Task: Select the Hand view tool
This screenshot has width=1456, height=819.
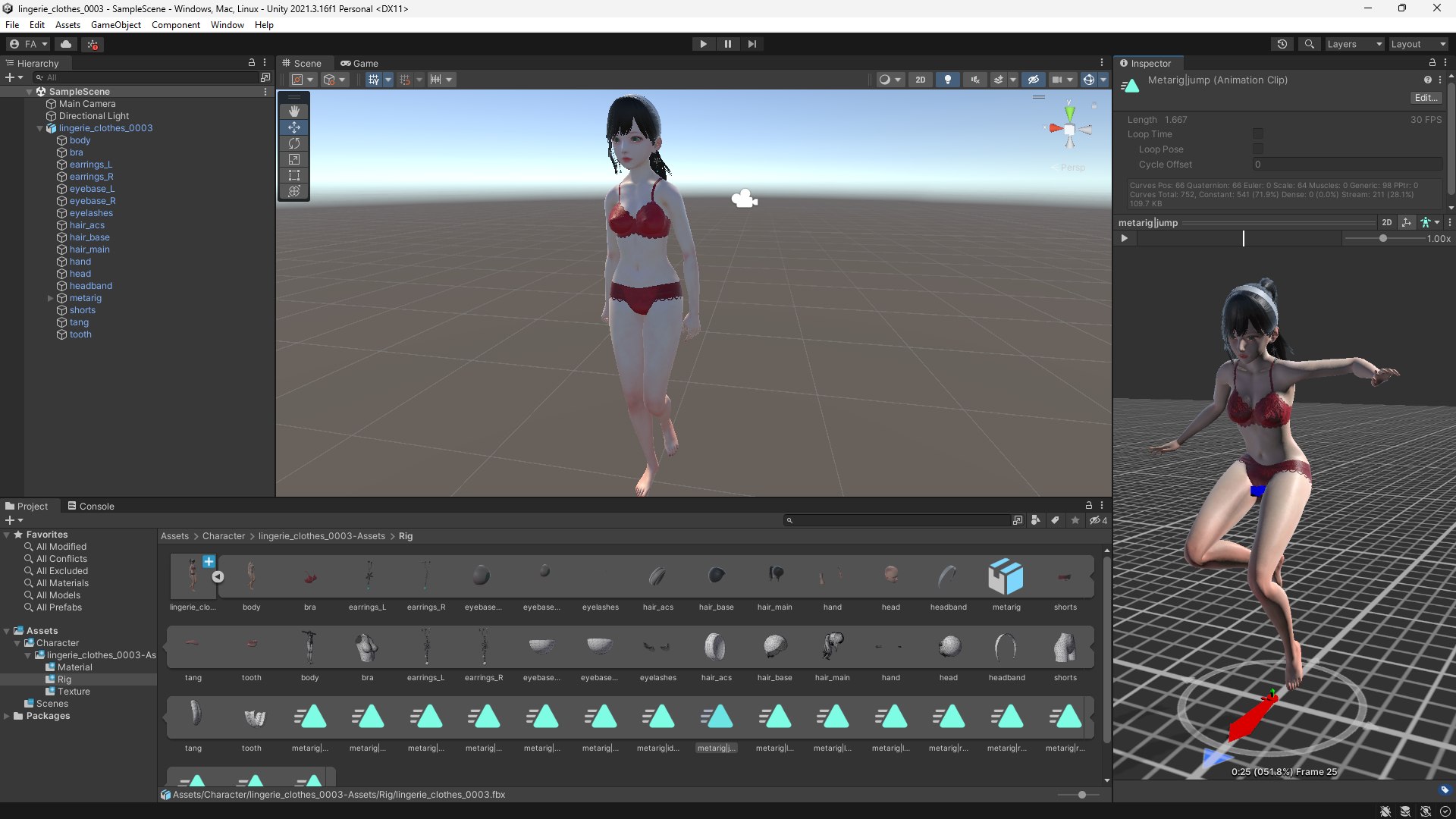Action: click(294, 111)
